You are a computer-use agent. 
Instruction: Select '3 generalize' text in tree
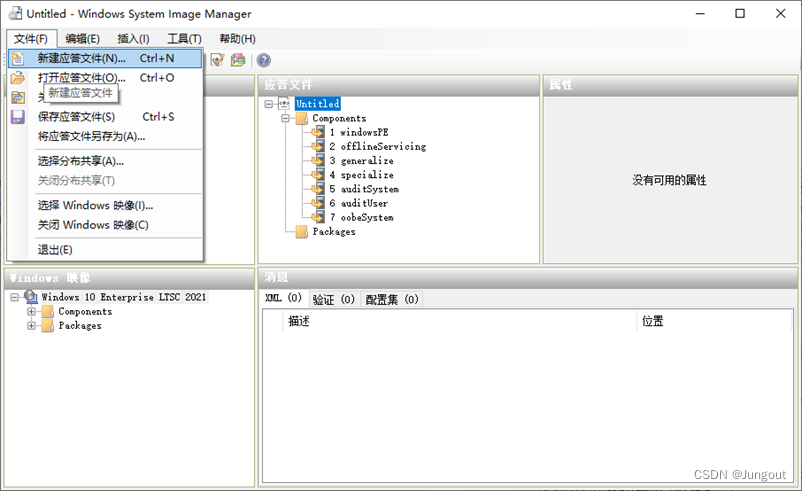tap(361, 161)
